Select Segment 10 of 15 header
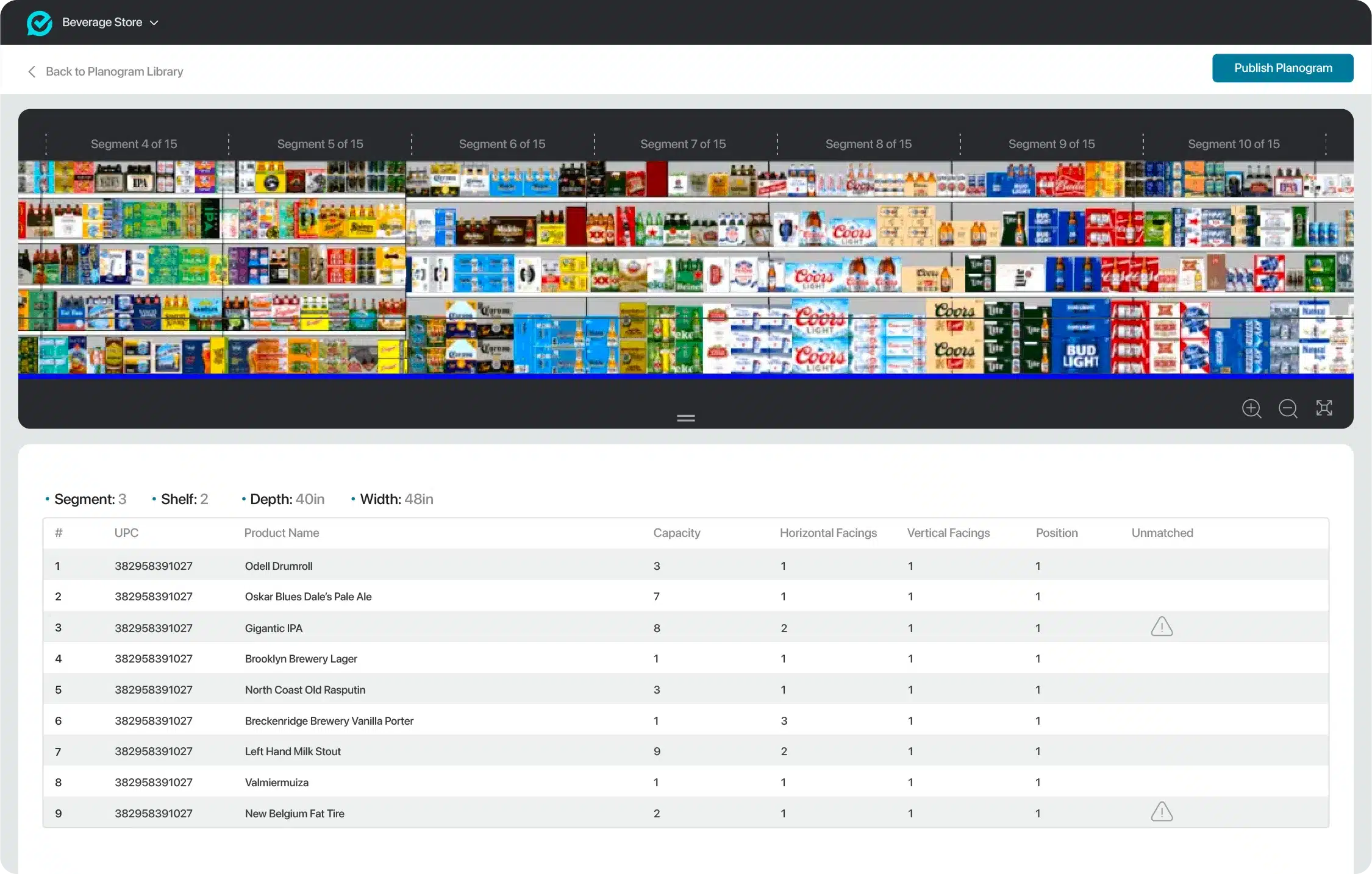Image resolution: width=1372 pixels, height=874 pixels. (1234, 144)
